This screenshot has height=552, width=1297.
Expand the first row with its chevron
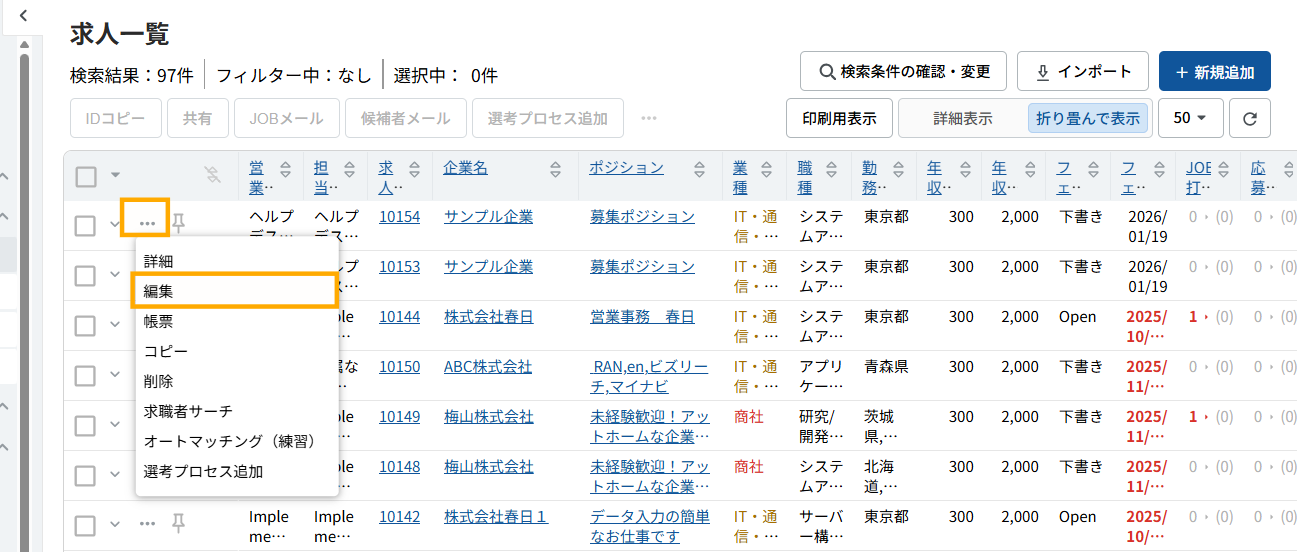point(114,224)
